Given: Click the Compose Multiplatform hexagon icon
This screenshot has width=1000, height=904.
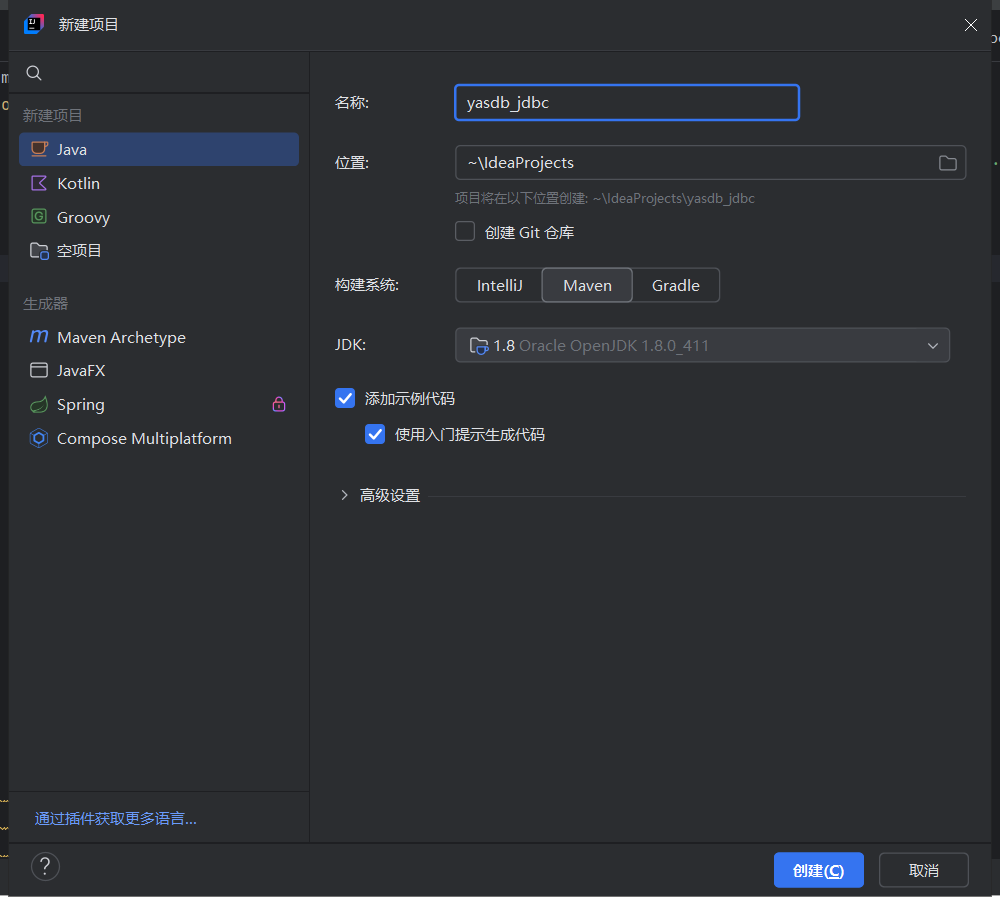Looking at the screenshot, I should point(39,439).
